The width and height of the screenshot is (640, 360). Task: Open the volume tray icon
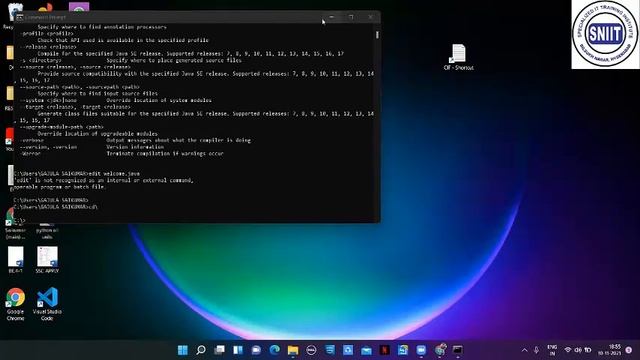[x=578, y=350]
